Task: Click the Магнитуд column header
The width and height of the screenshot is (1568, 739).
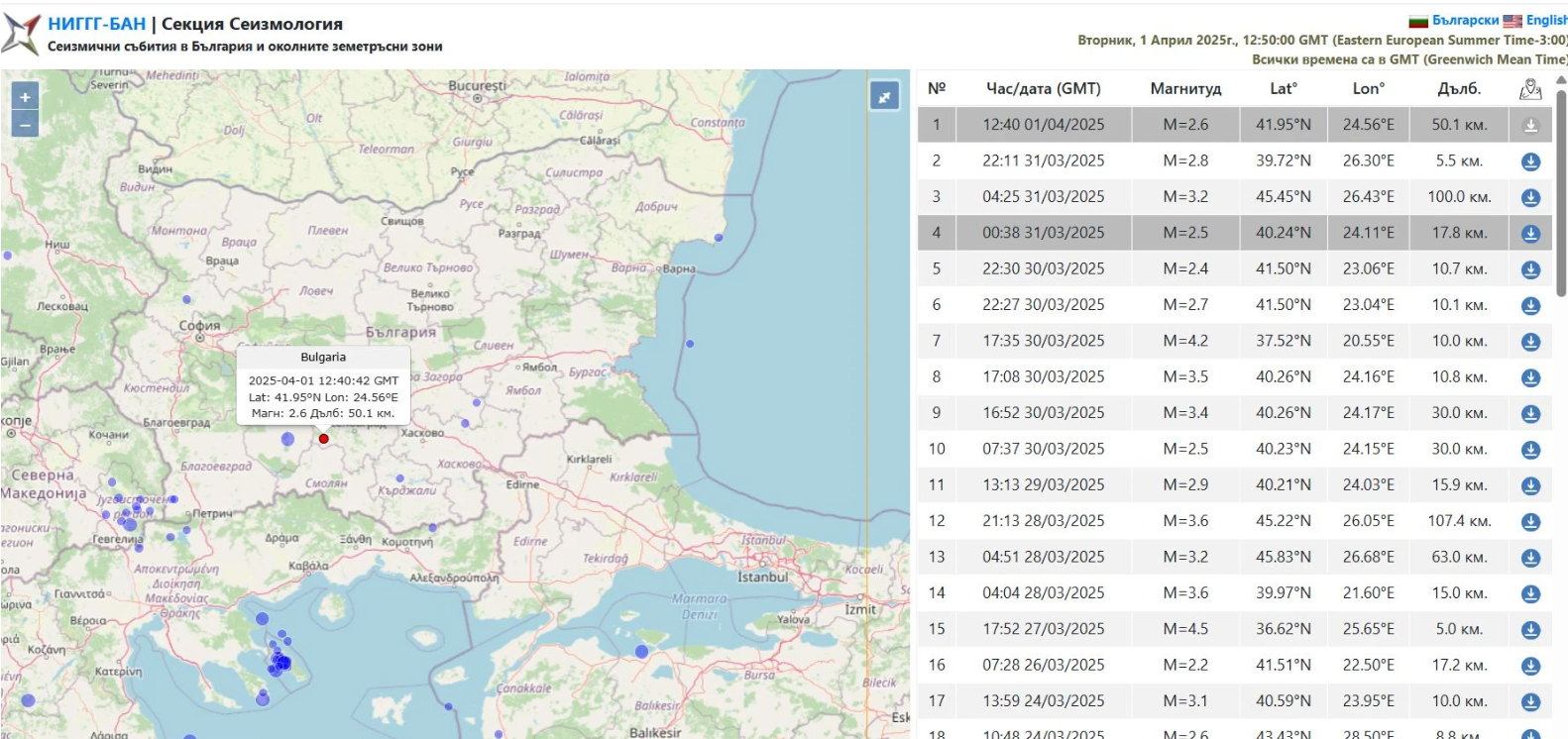Action: [1185, 89]
